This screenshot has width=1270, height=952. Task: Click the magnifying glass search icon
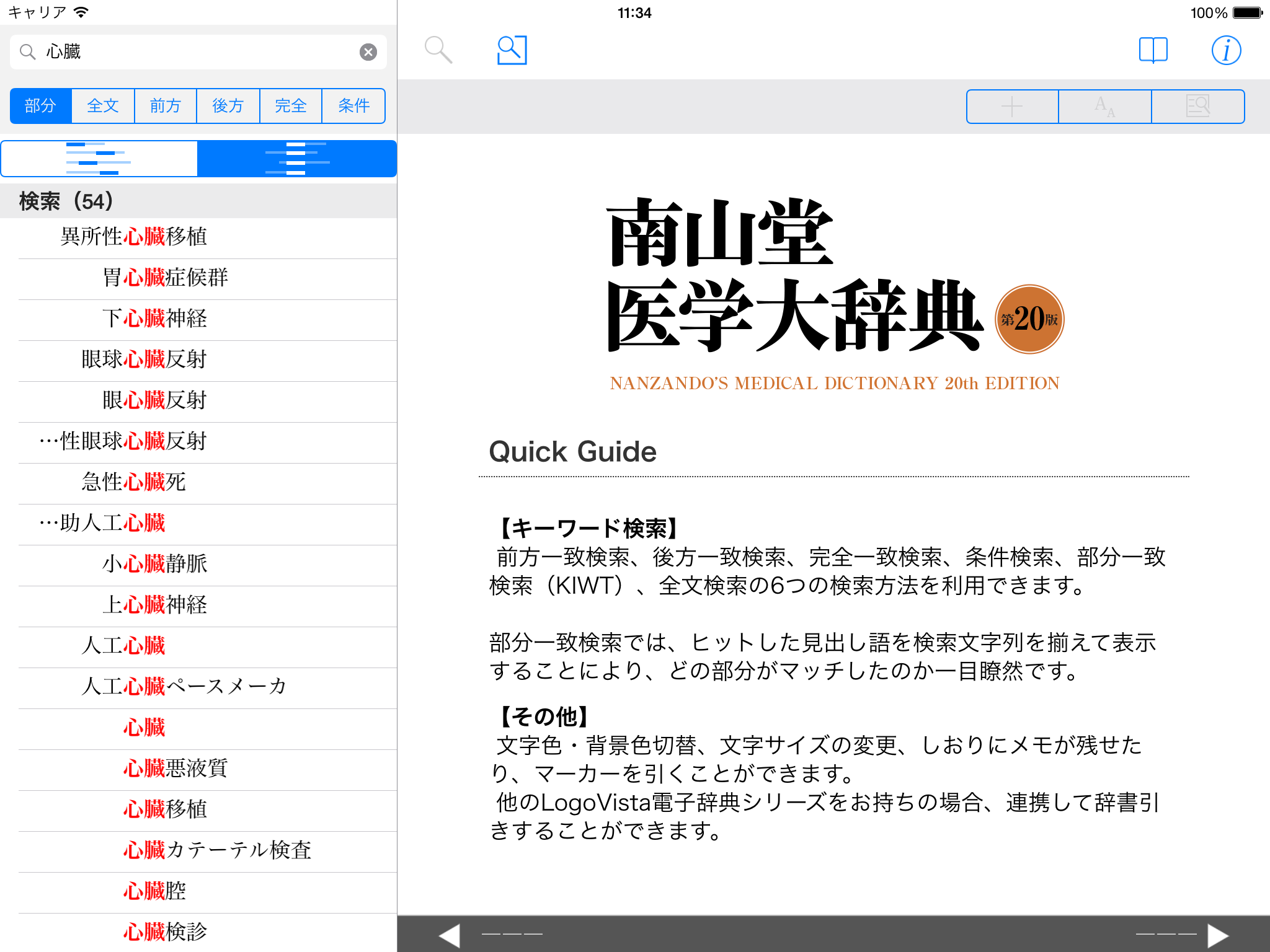click(438, 50)
